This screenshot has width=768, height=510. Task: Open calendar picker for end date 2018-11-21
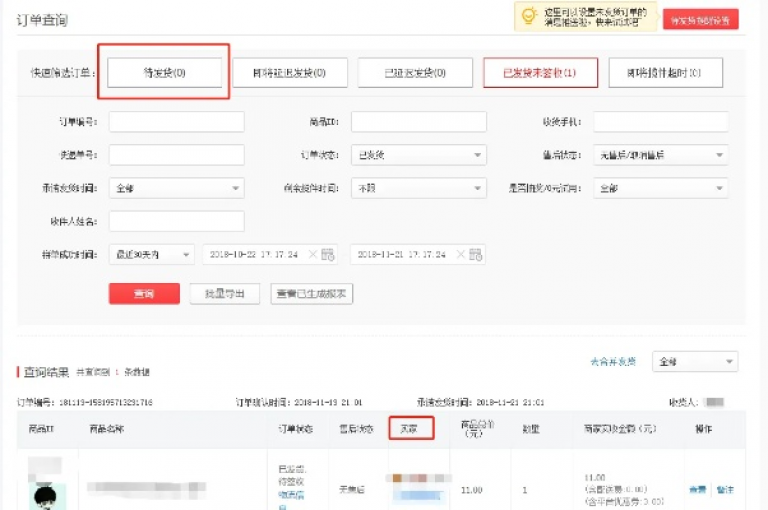[x=475, y=254]
